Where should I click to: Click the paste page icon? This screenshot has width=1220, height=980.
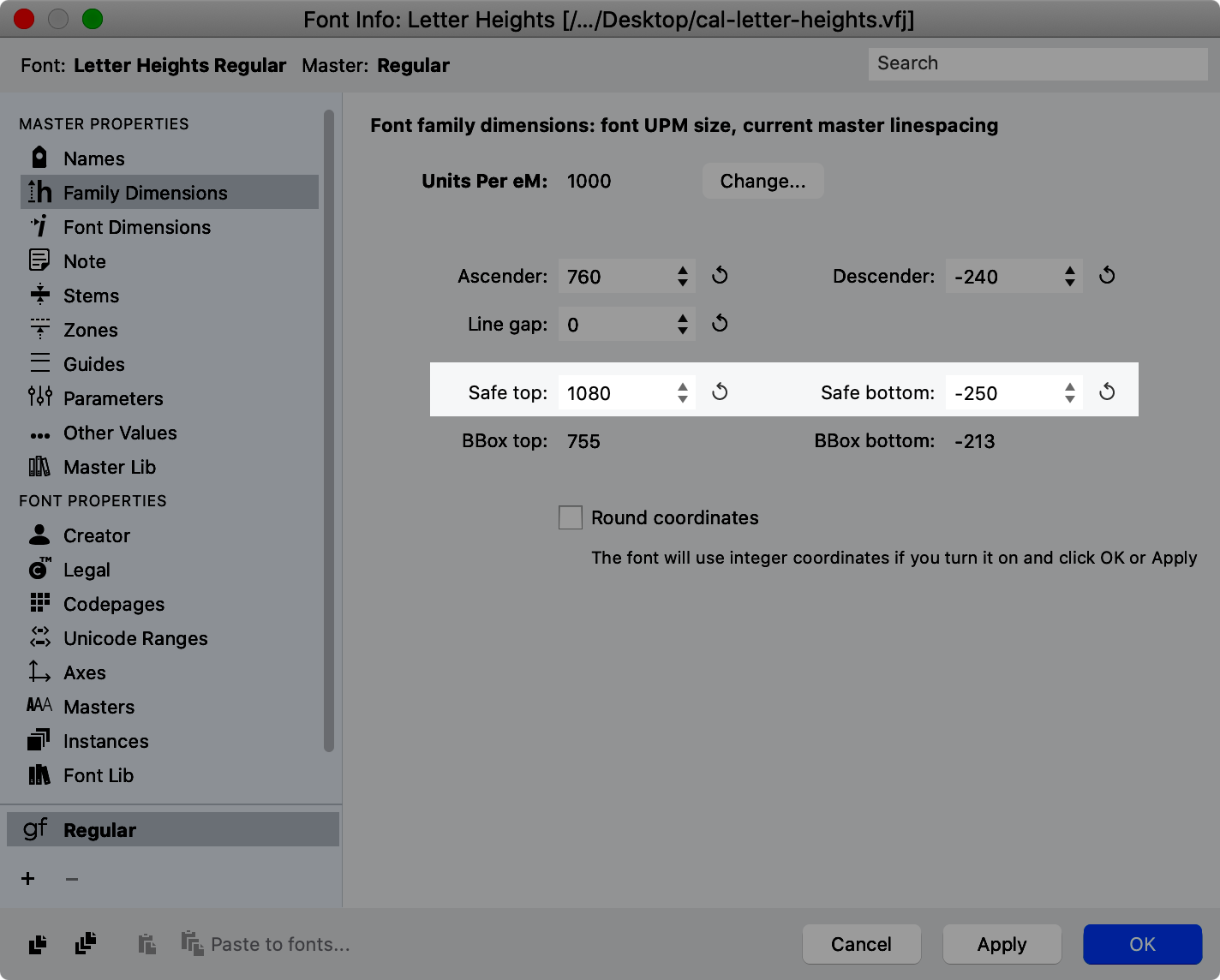[147, 944]
